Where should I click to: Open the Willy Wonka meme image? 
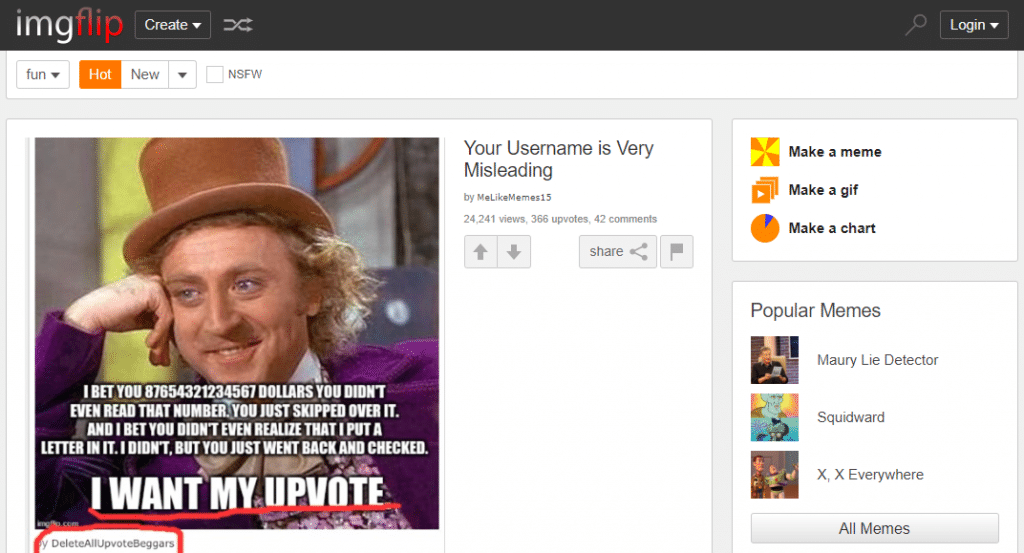237,333
